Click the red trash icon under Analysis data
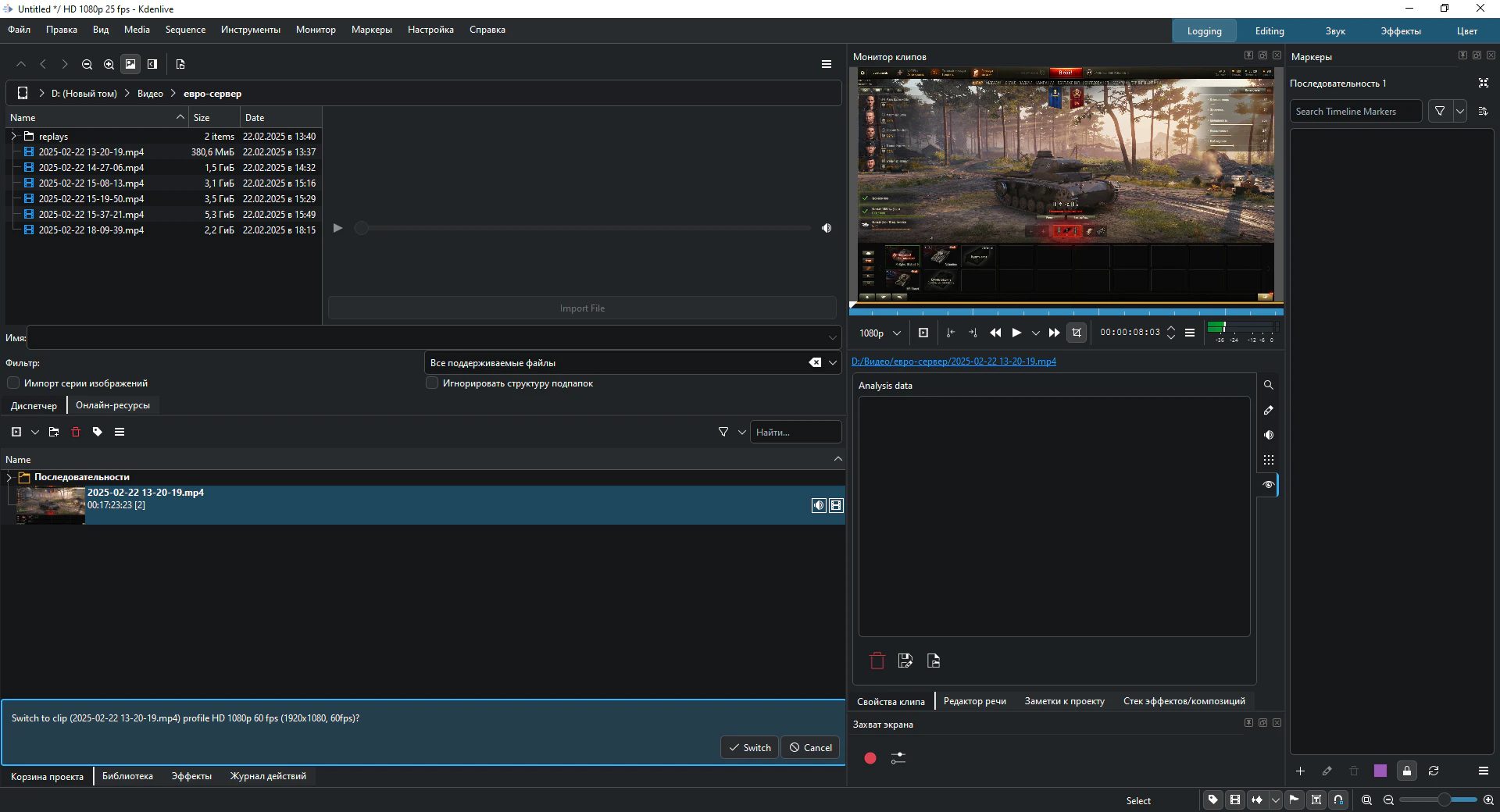The width and height of the screenshot is (1500, 812). click(877, 661)
